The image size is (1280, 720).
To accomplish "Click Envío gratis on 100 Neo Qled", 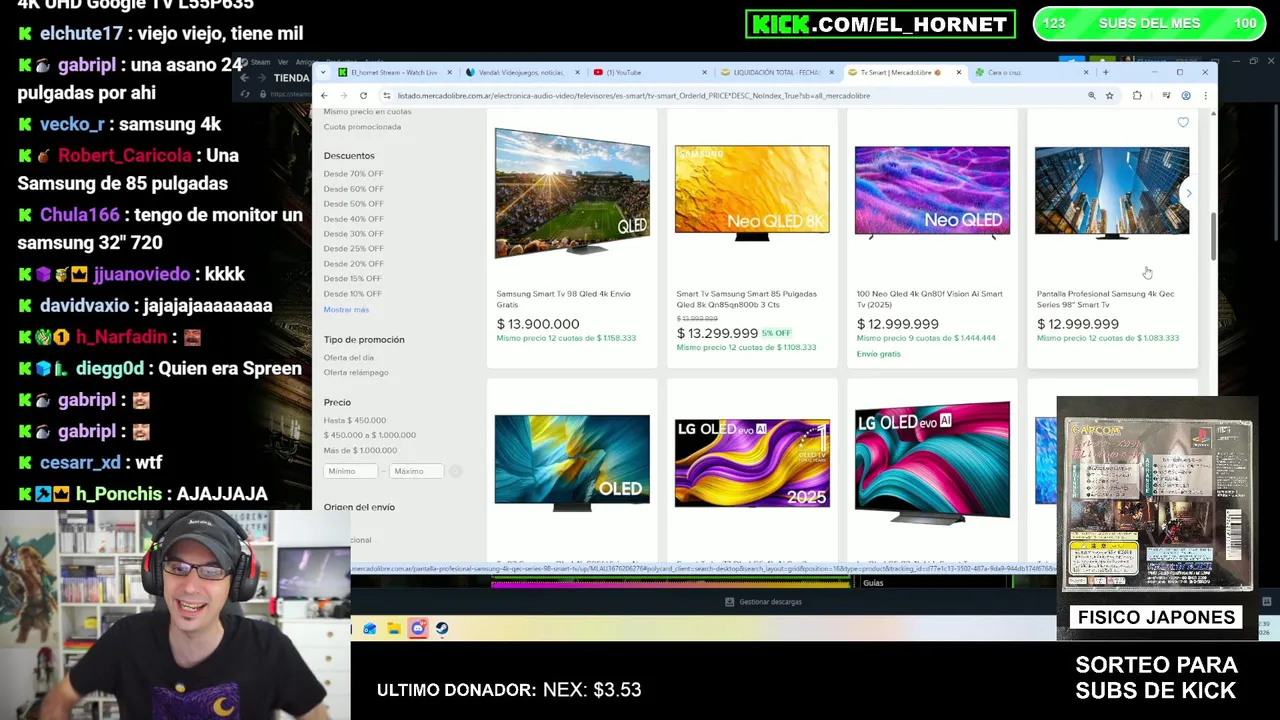I will [878, 354].
